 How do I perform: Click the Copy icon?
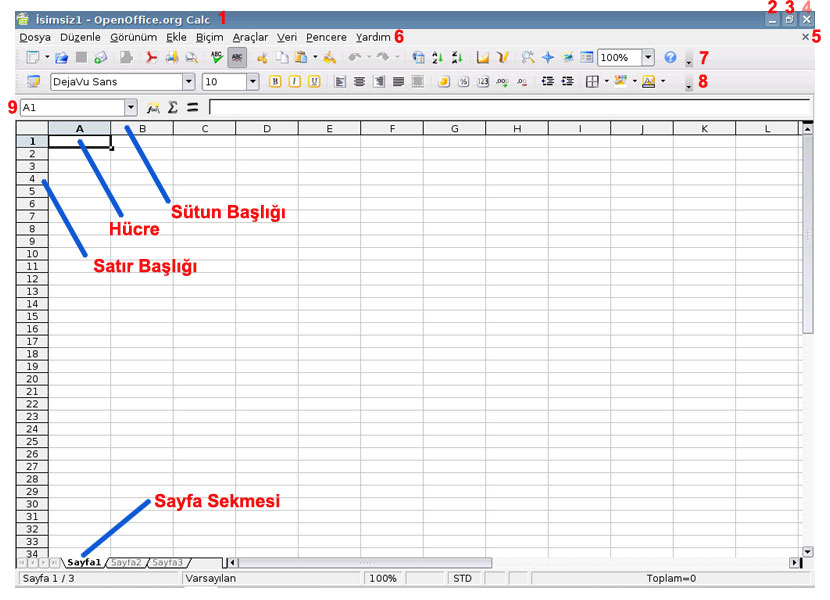pyautogui.click(x=282, y=57)
